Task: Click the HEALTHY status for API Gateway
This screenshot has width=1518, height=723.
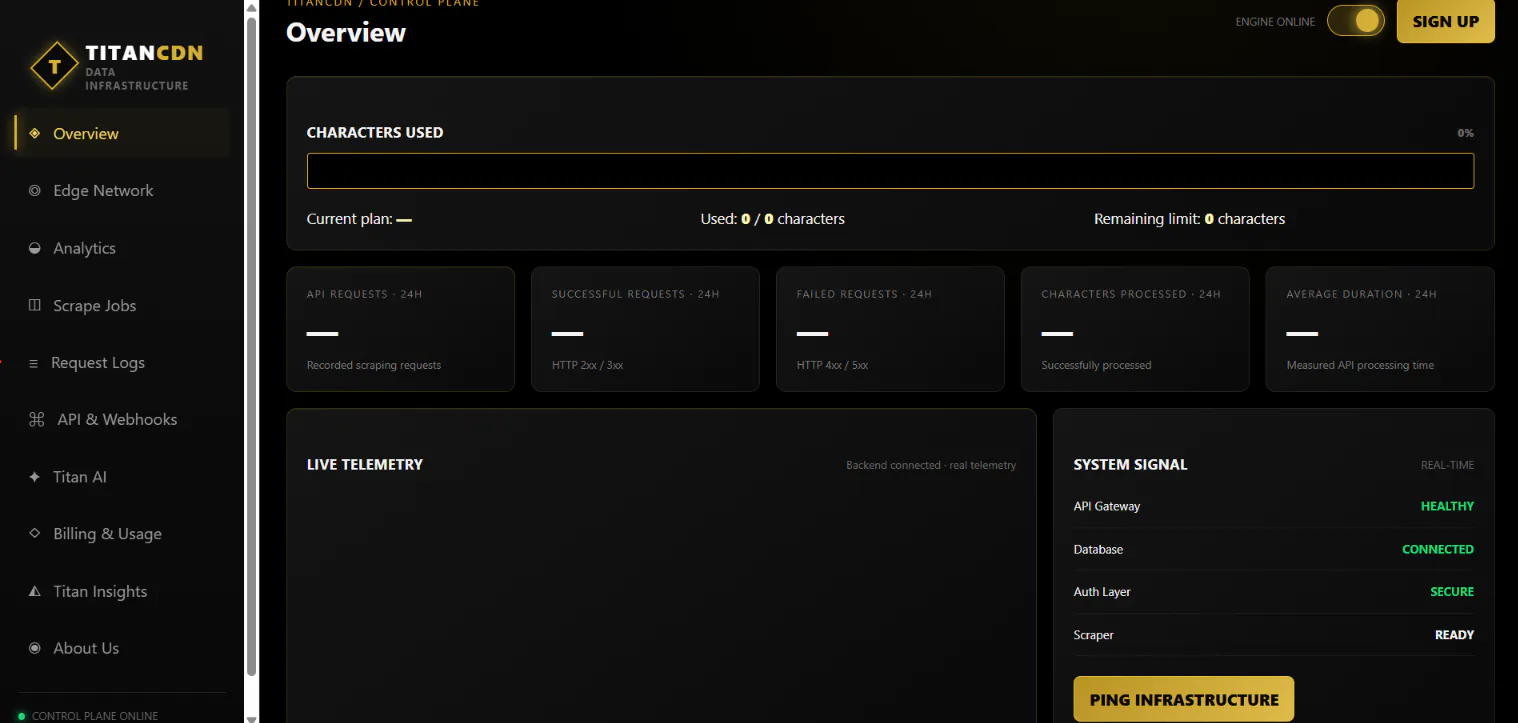Action: [1447, 506]
